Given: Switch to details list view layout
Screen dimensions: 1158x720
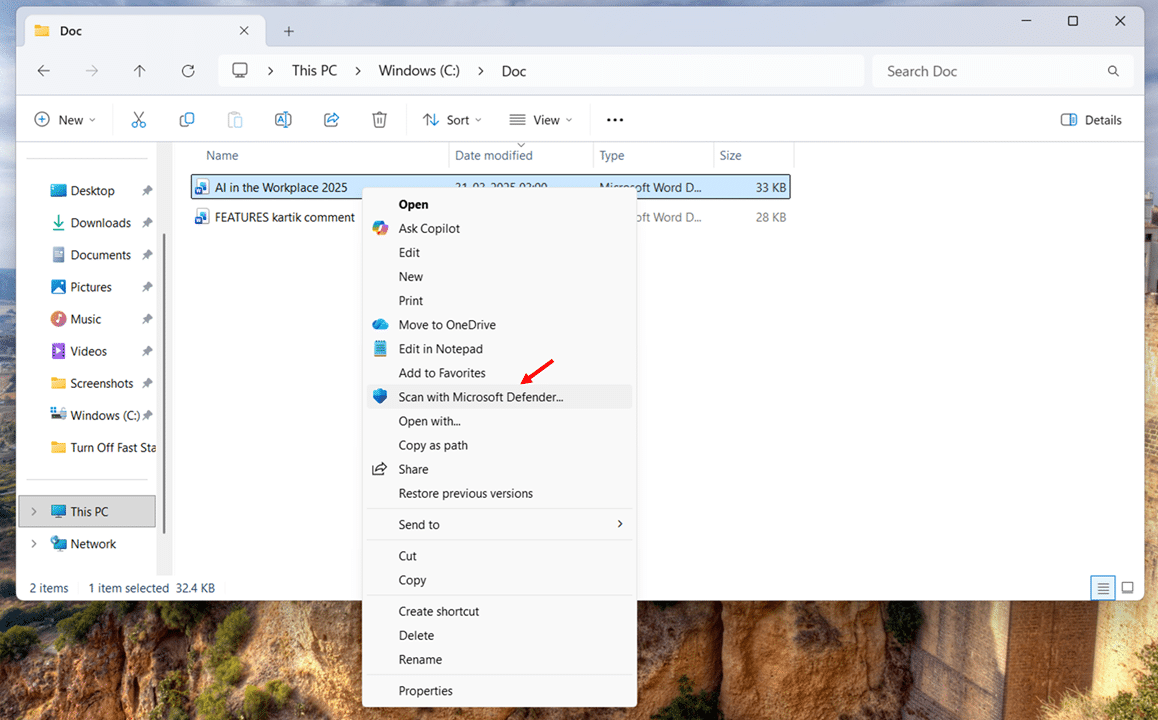Looking at the screenshot, I should click(1103, 588).
